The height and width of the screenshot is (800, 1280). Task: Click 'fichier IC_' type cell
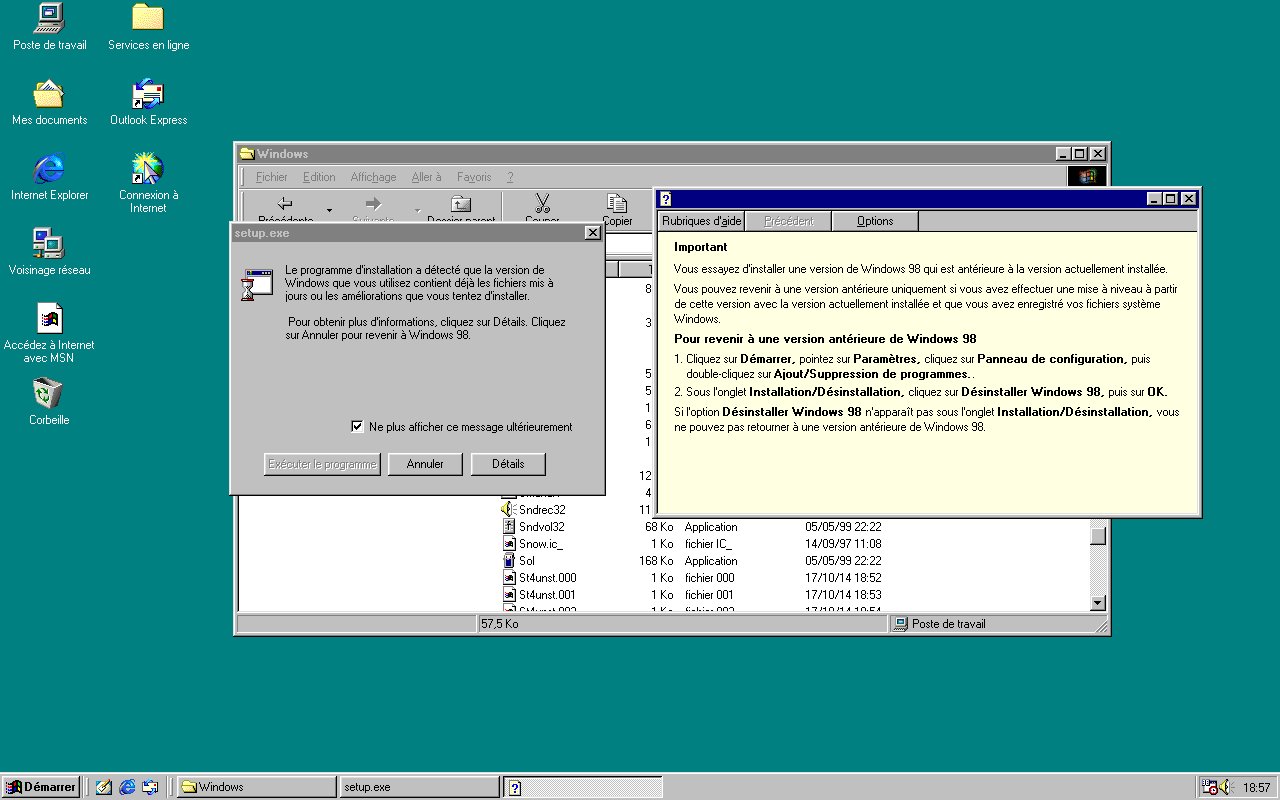709,544
